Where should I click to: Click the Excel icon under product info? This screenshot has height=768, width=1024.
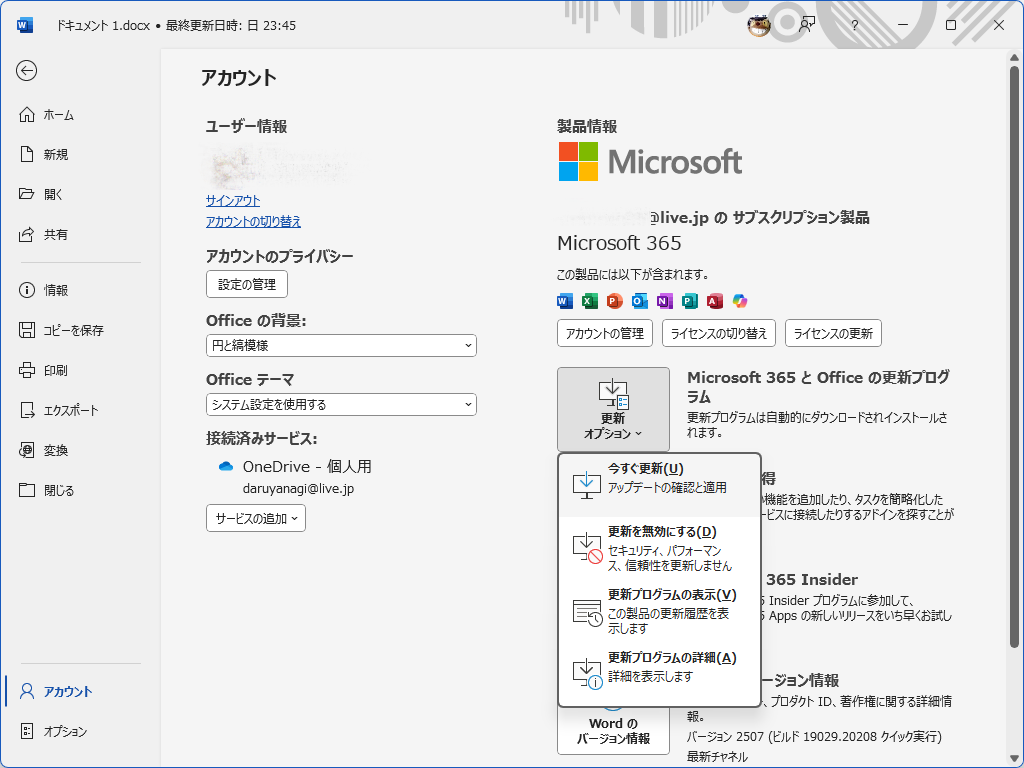[588, 301]
